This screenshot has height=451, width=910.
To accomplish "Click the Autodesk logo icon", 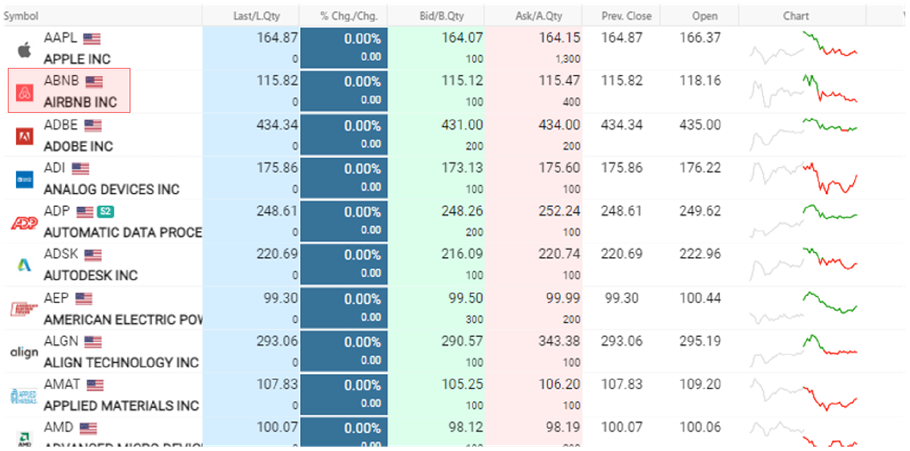I will (23, 265).
